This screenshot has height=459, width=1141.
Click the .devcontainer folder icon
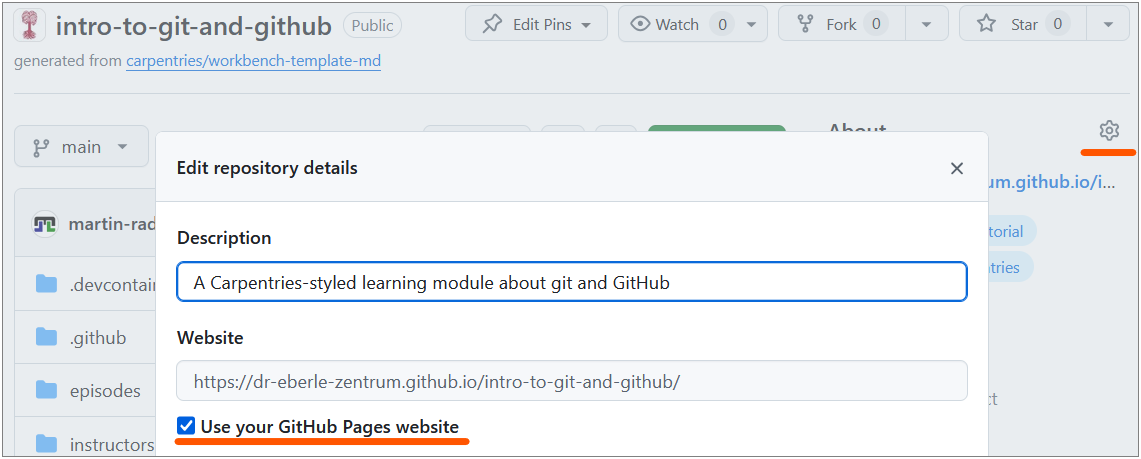(46, 284)
